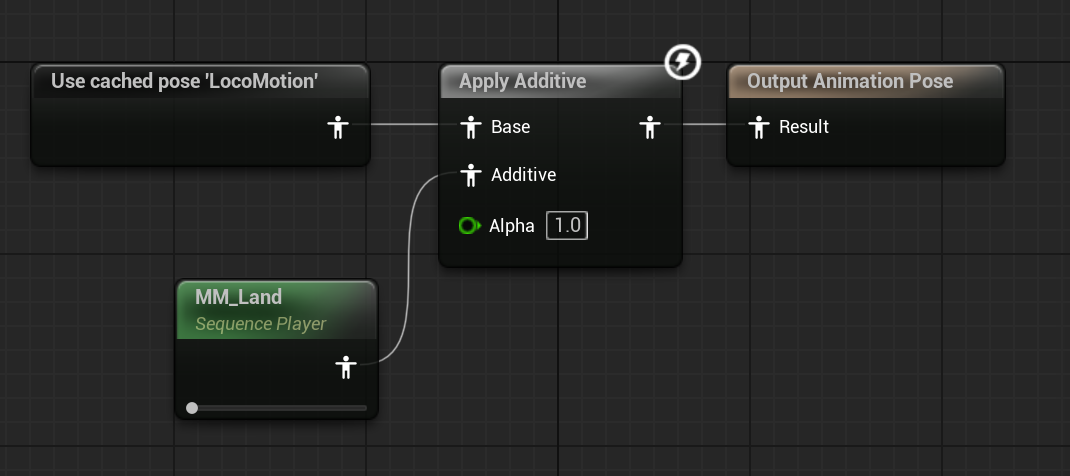Click the Additive input pose pin
This screenshot has width=1070, height=476.
[470, 175]
